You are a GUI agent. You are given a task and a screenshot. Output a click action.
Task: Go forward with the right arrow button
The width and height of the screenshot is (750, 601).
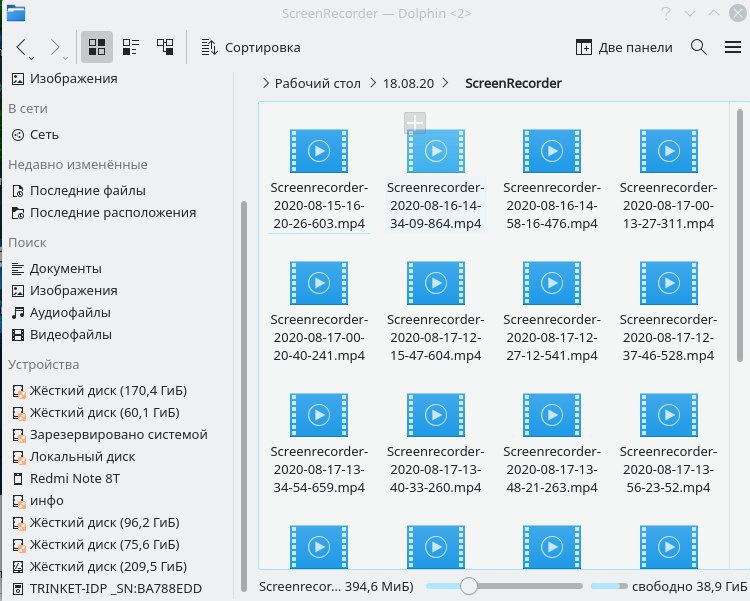pyautogui.click(x=55, y=47)
